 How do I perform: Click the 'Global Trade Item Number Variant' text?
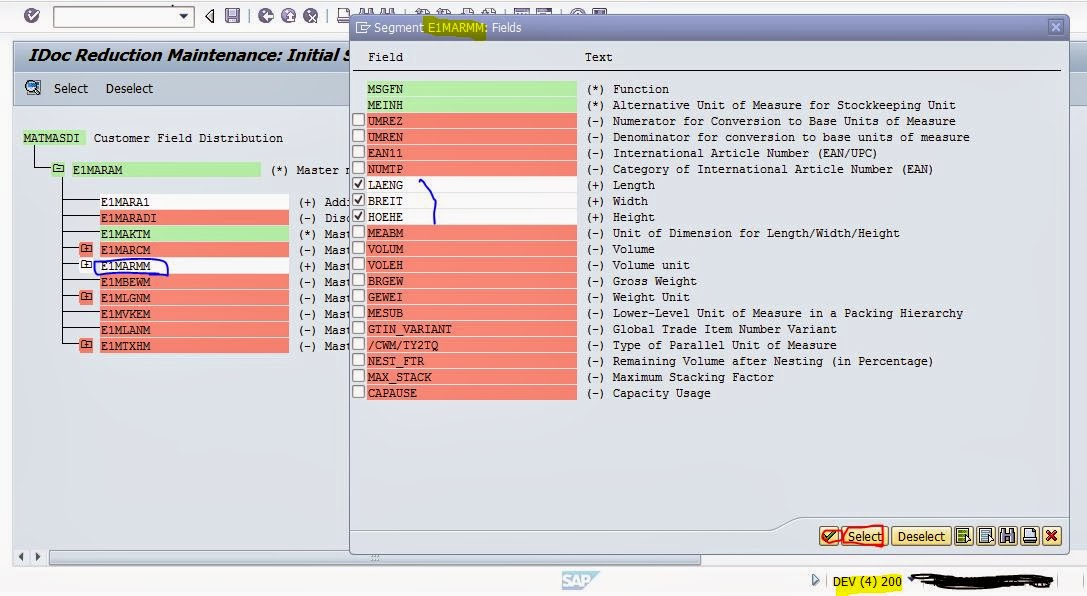724,329
